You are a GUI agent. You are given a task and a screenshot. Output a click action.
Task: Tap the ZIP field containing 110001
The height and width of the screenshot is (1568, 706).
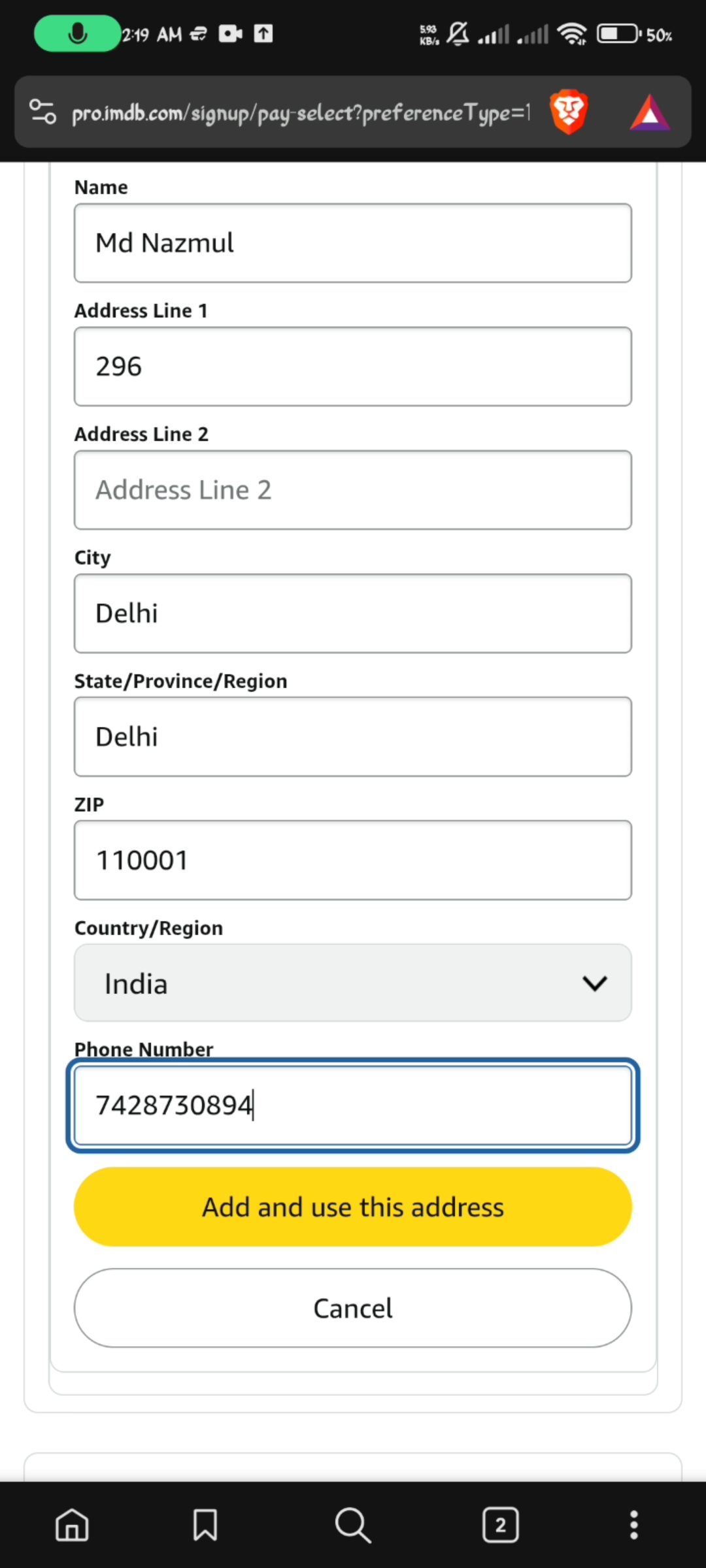tap(353, 860)
